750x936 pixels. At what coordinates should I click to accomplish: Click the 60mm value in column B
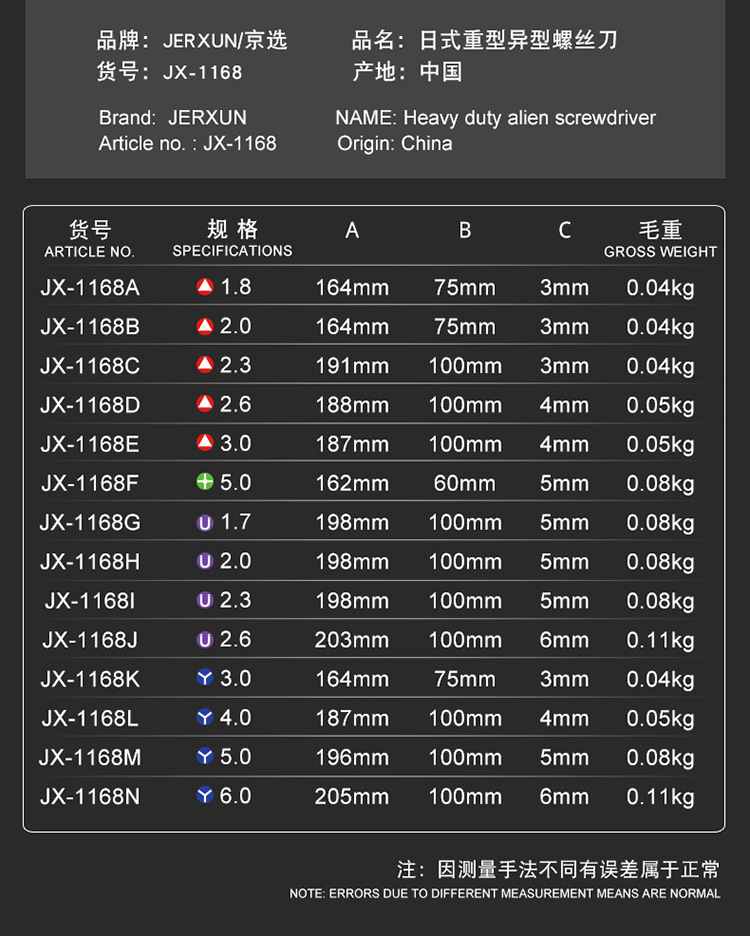[x=464, y=484]
